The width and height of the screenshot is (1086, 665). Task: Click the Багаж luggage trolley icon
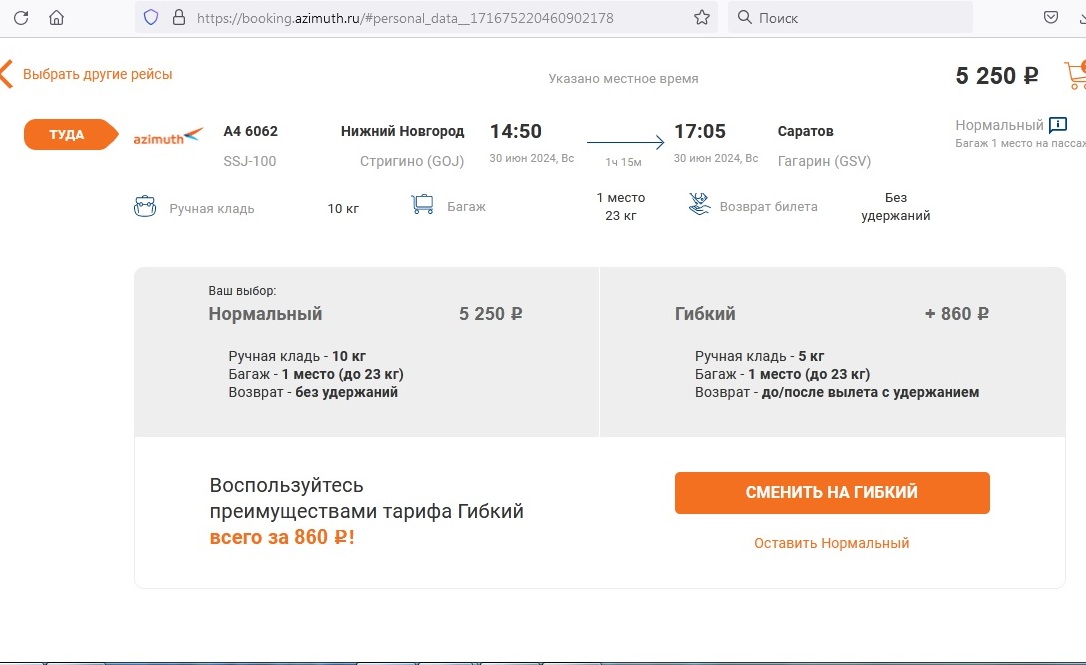coord(422,205)
